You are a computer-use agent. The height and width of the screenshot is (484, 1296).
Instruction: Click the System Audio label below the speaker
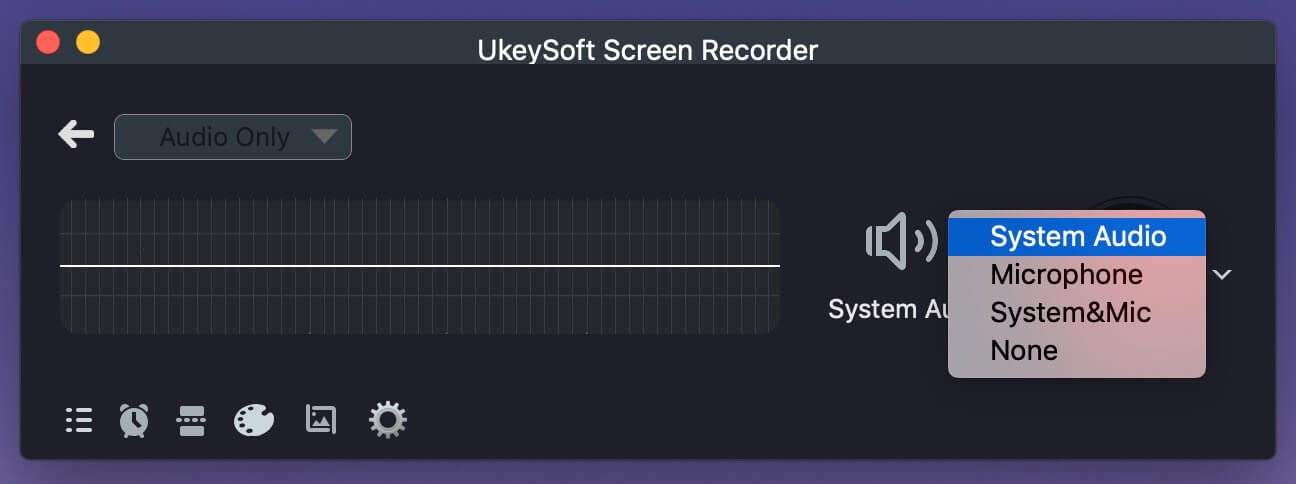pyautogui.click(x=886, y=310)
